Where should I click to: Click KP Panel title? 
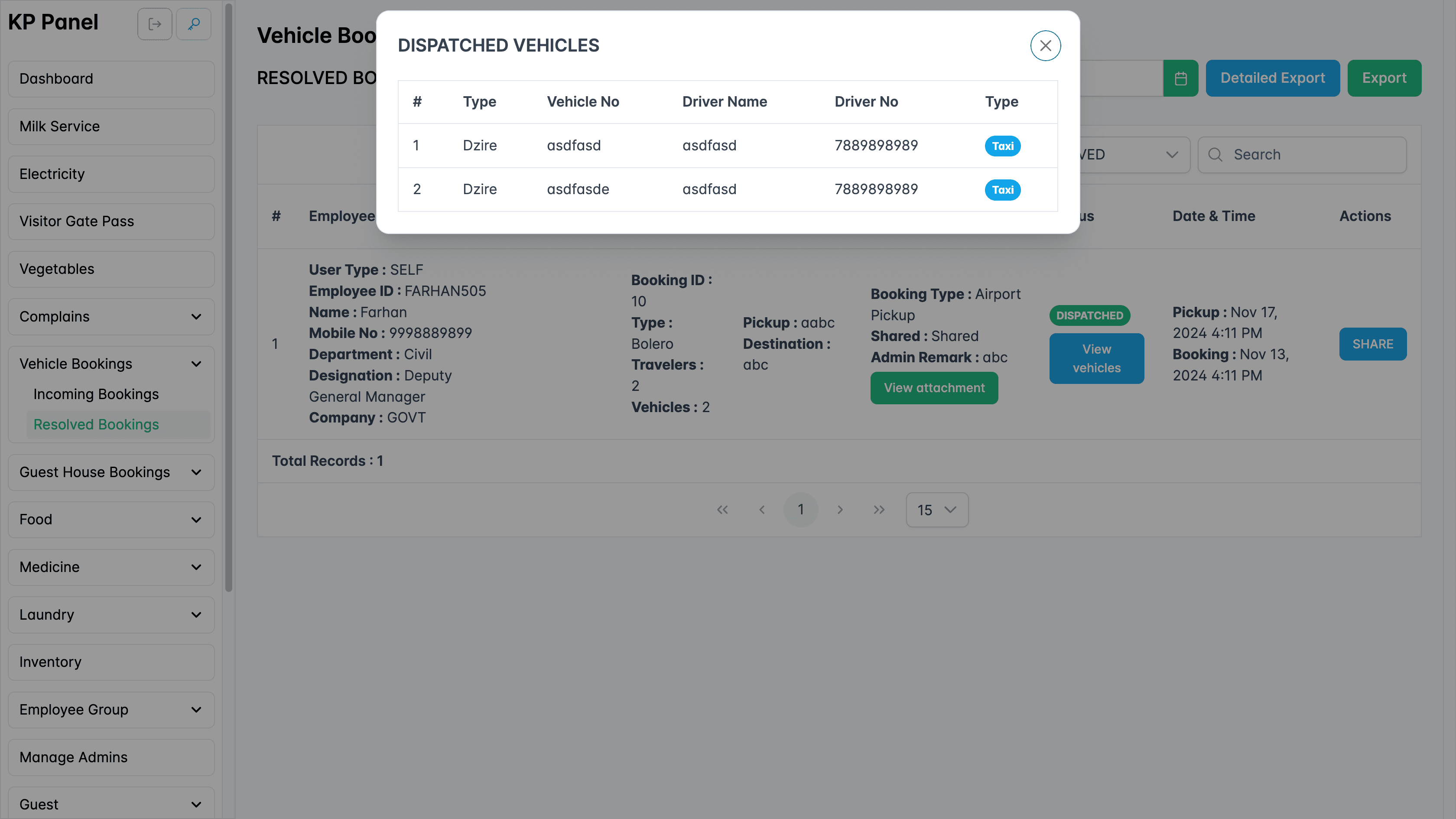(x=53, y=22)
